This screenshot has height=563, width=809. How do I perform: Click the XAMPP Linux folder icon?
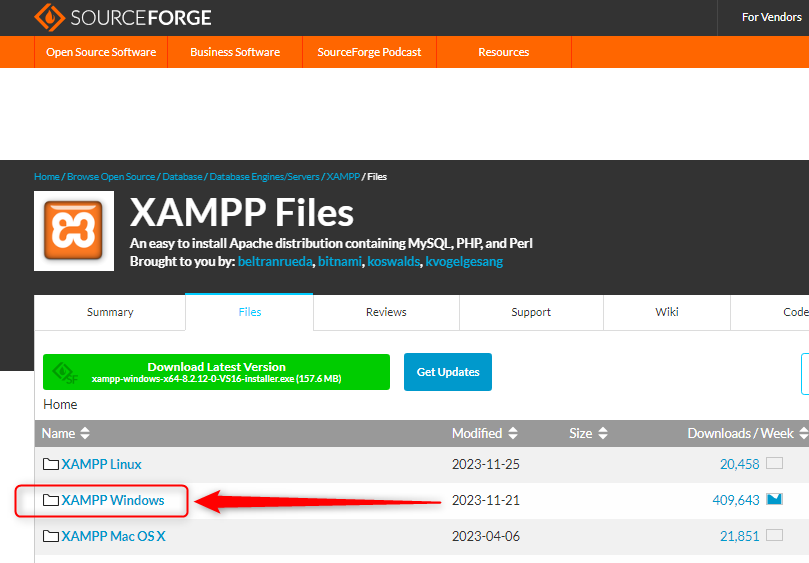tap(51, 464)
